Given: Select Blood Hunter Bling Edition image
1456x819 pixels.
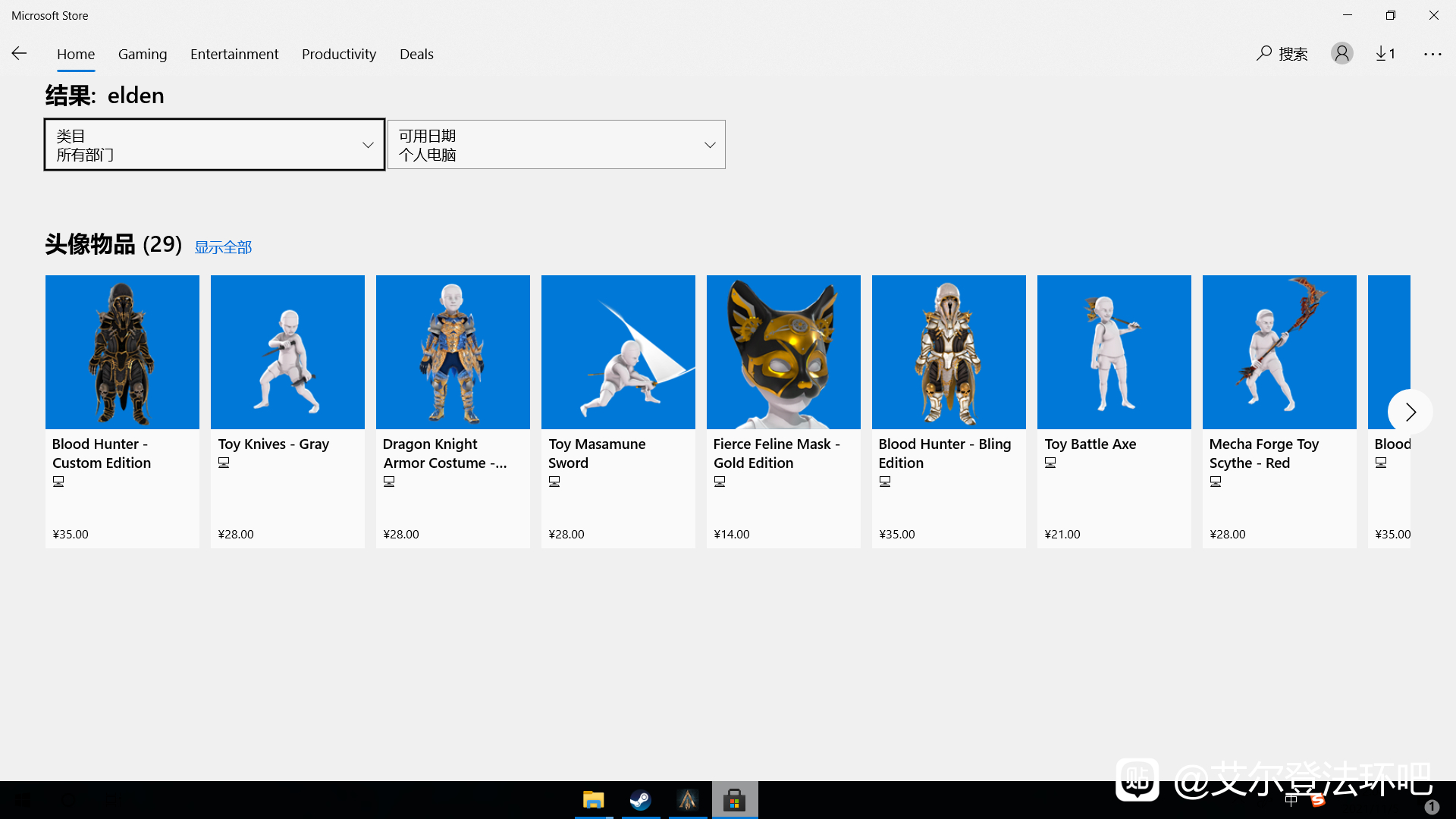Looking at the screenshot, I should point(949,352).
